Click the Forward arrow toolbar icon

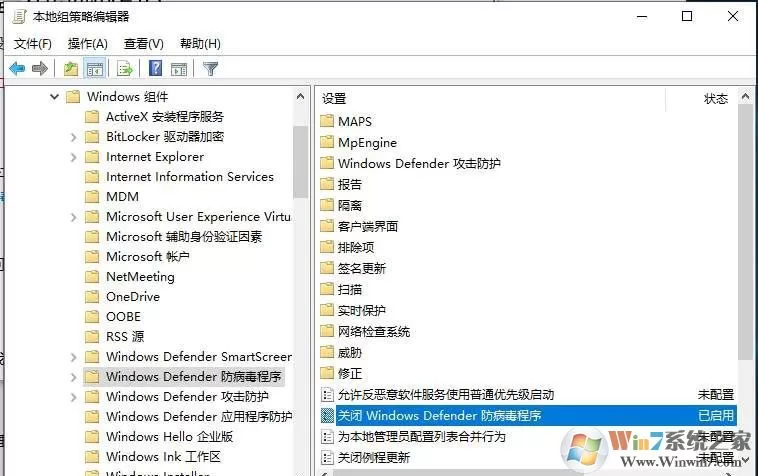40,69
